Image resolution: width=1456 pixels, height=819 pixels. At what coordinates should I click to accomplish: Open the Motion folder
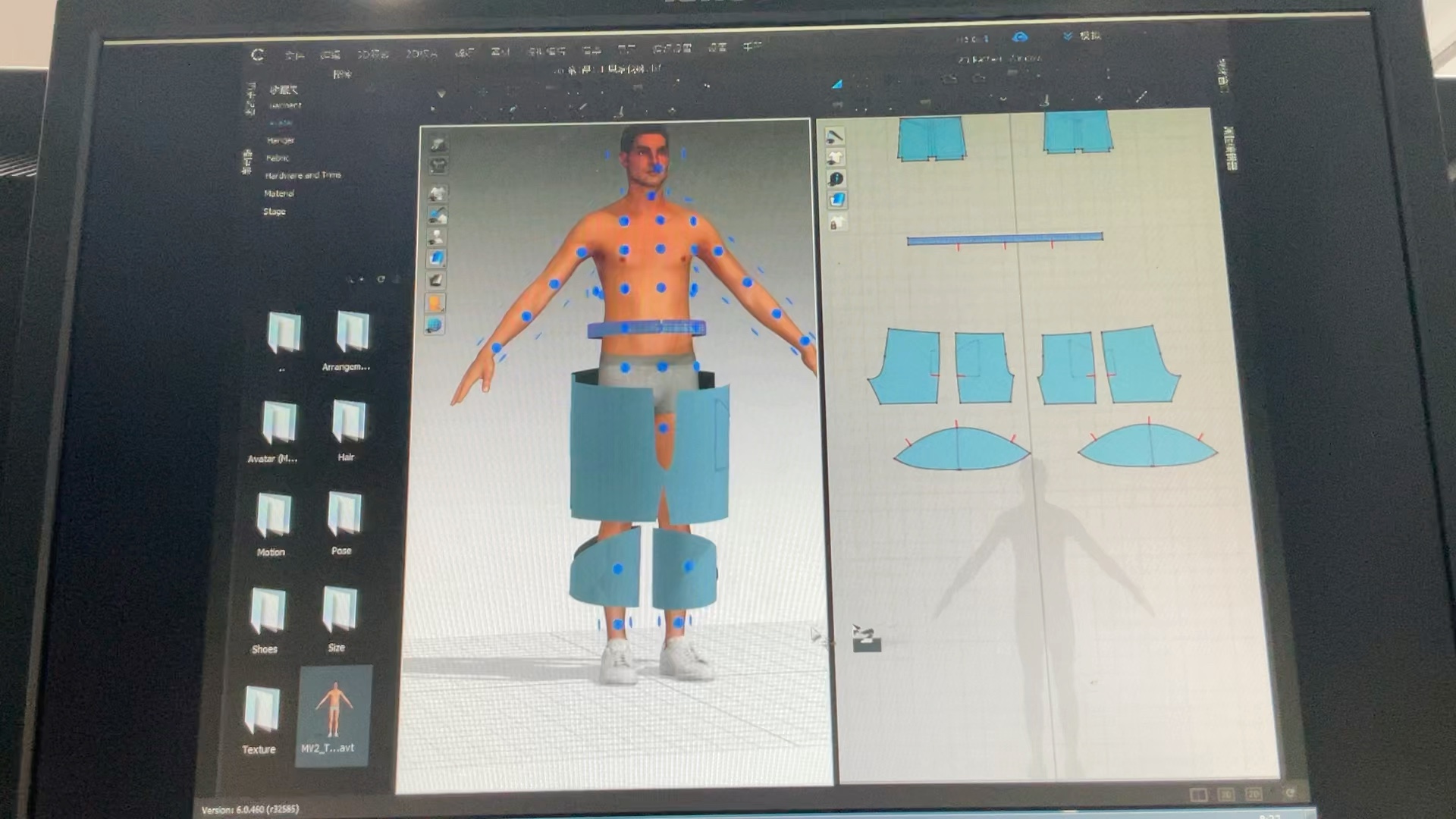pos(272,525)
